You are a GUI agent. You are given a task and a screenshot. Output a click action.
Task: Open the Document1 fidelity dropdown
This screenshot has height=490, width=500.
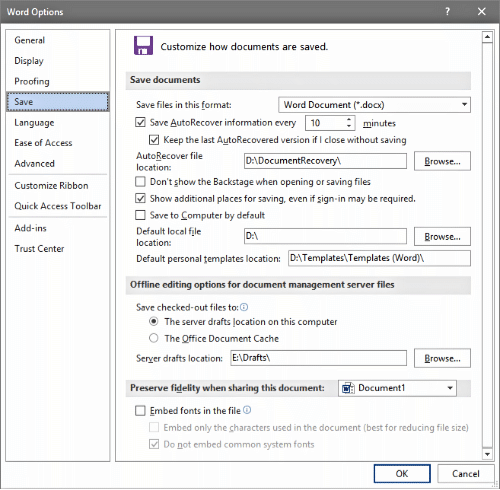coord(397,388)
